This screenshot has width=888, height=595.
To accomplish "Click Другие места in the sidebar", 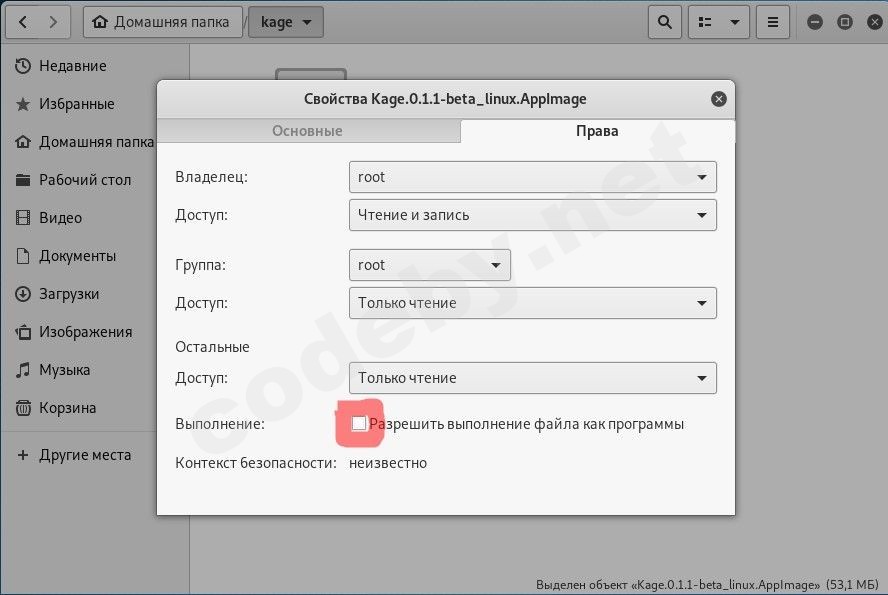I will (78, 455).
